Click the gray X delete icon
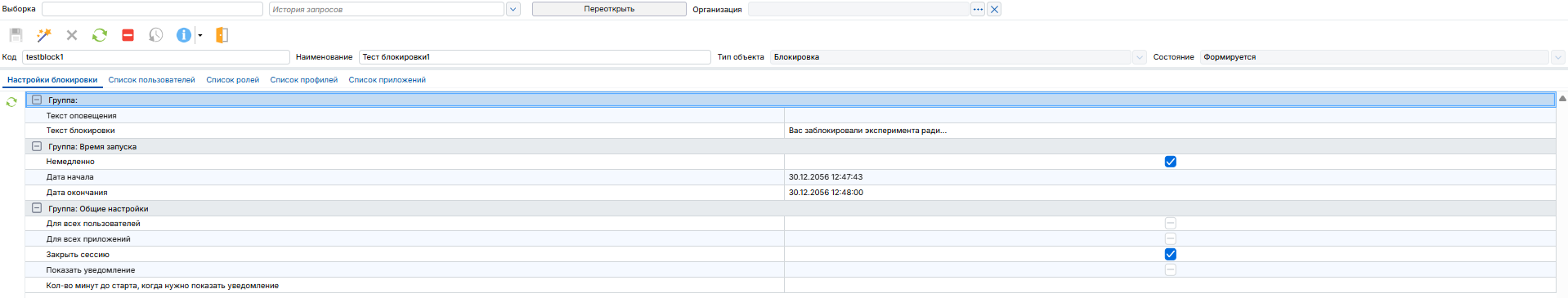 pyautogui.click(x=72, y=35)
